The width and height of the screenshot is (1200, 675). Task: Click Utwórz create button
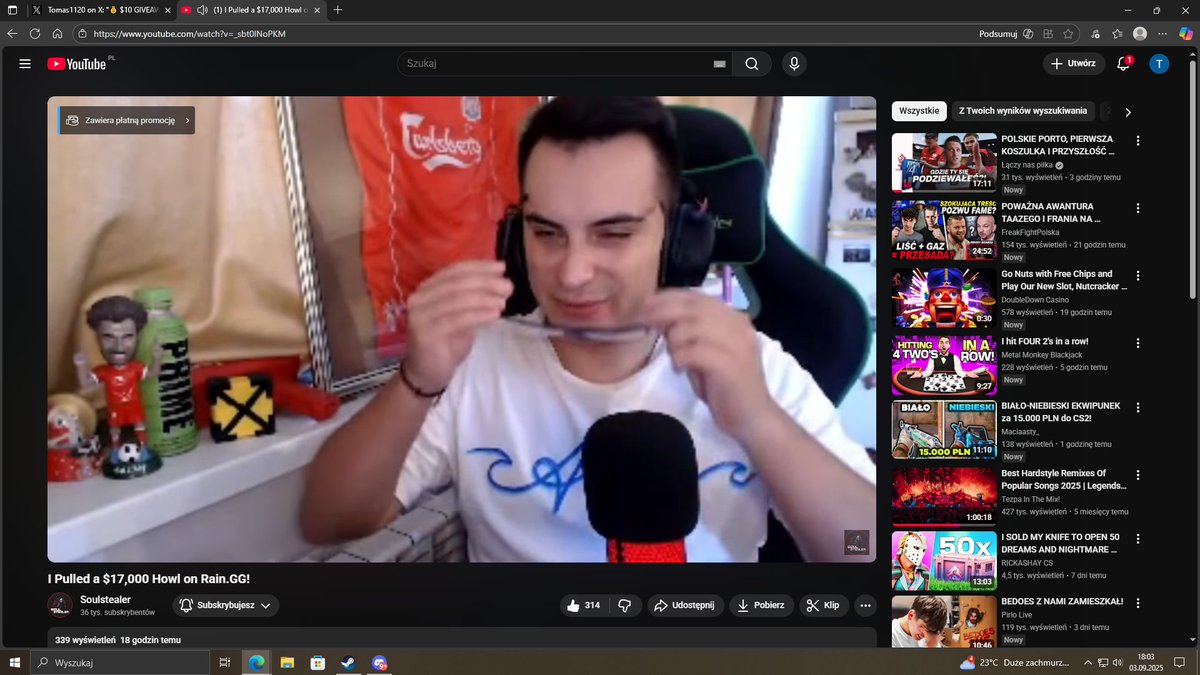tap(1073, 64)
